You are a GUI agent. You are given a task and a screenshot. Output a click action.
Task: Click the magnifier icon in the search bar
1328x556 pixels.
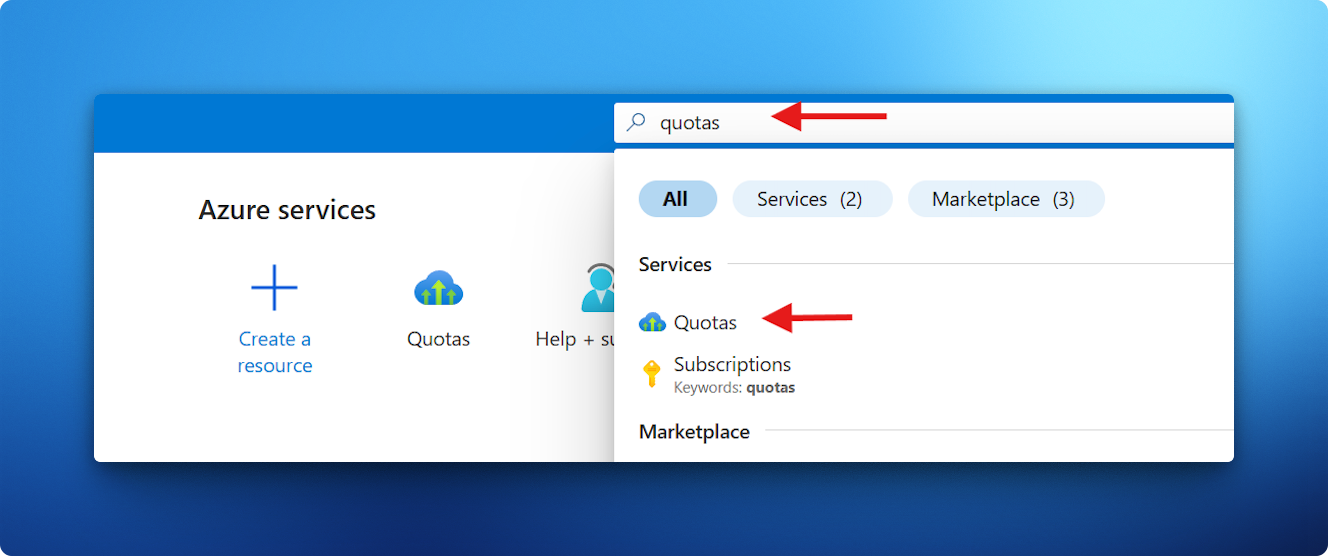click(x=635, y=123)
